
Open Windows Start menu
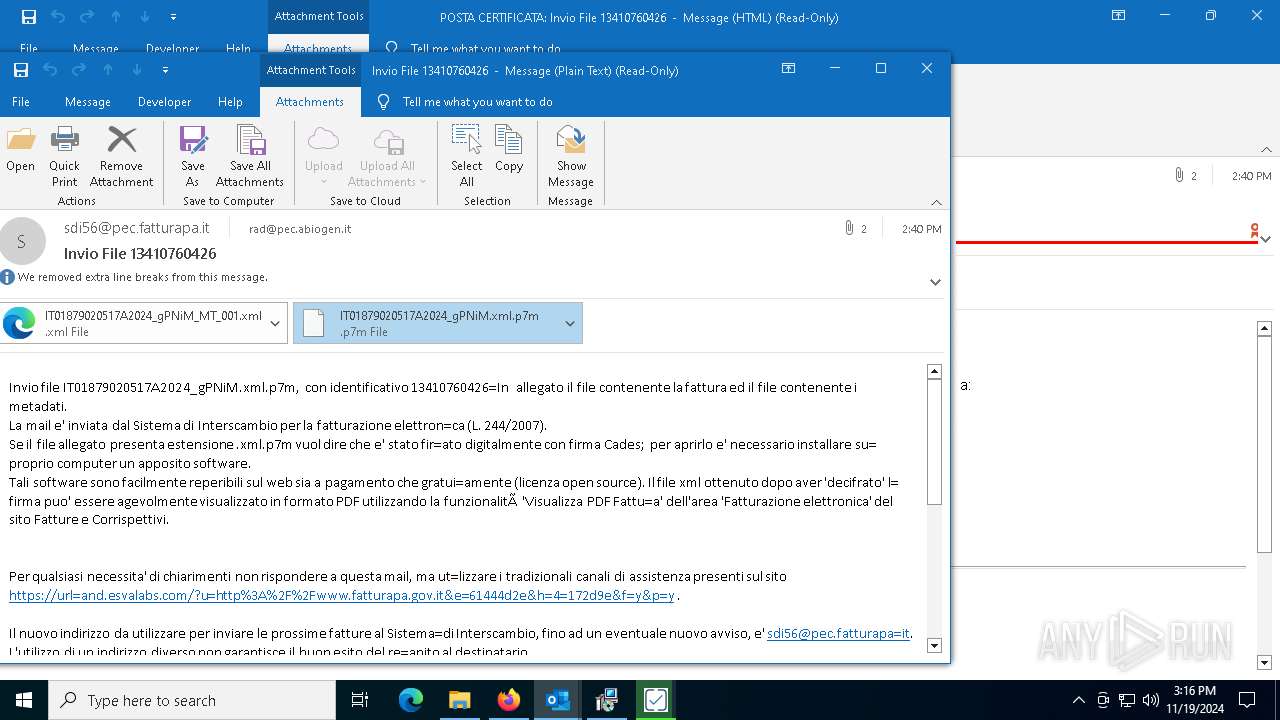click(24, 700)
